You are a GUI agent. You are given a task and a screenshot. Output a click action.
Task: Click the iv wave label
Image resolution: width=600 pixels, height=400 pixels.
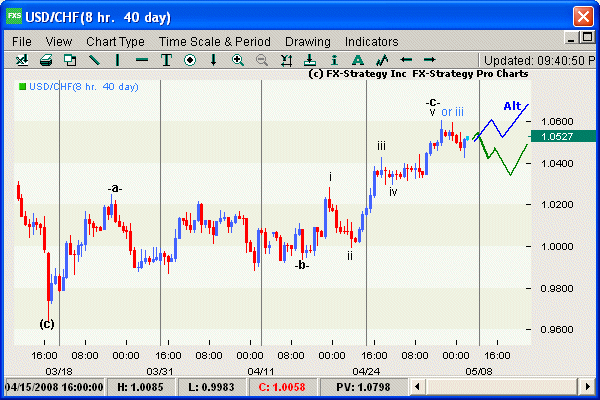[393, 192]
